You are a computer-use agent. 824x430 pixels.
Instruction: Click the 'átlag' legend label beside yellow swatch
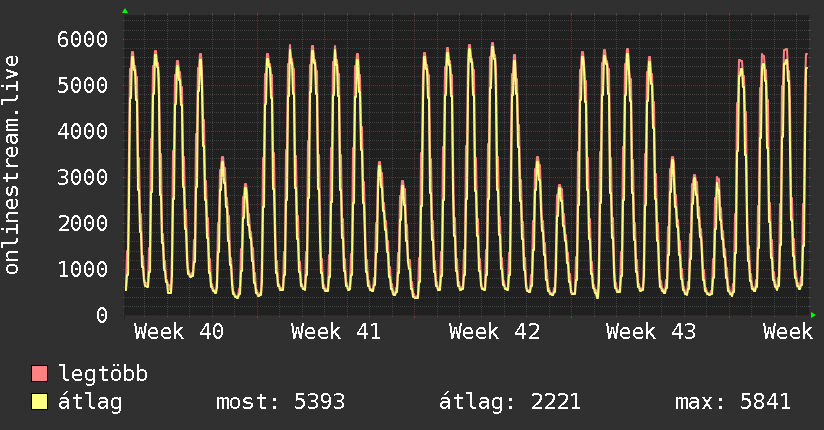tap(90, 402)
